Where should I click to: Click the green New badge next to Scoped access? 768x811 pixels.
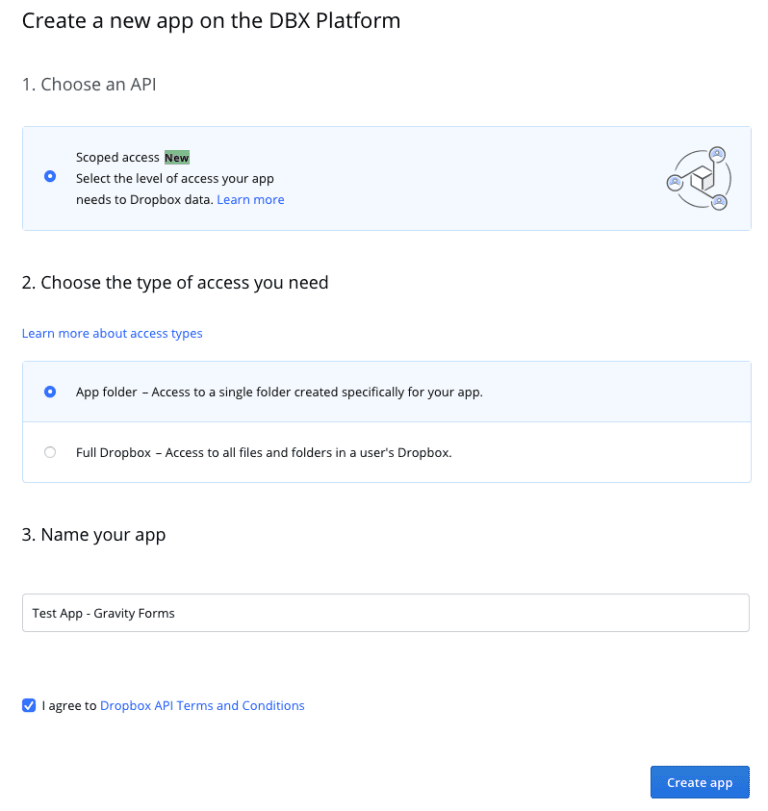pos(178,157)
